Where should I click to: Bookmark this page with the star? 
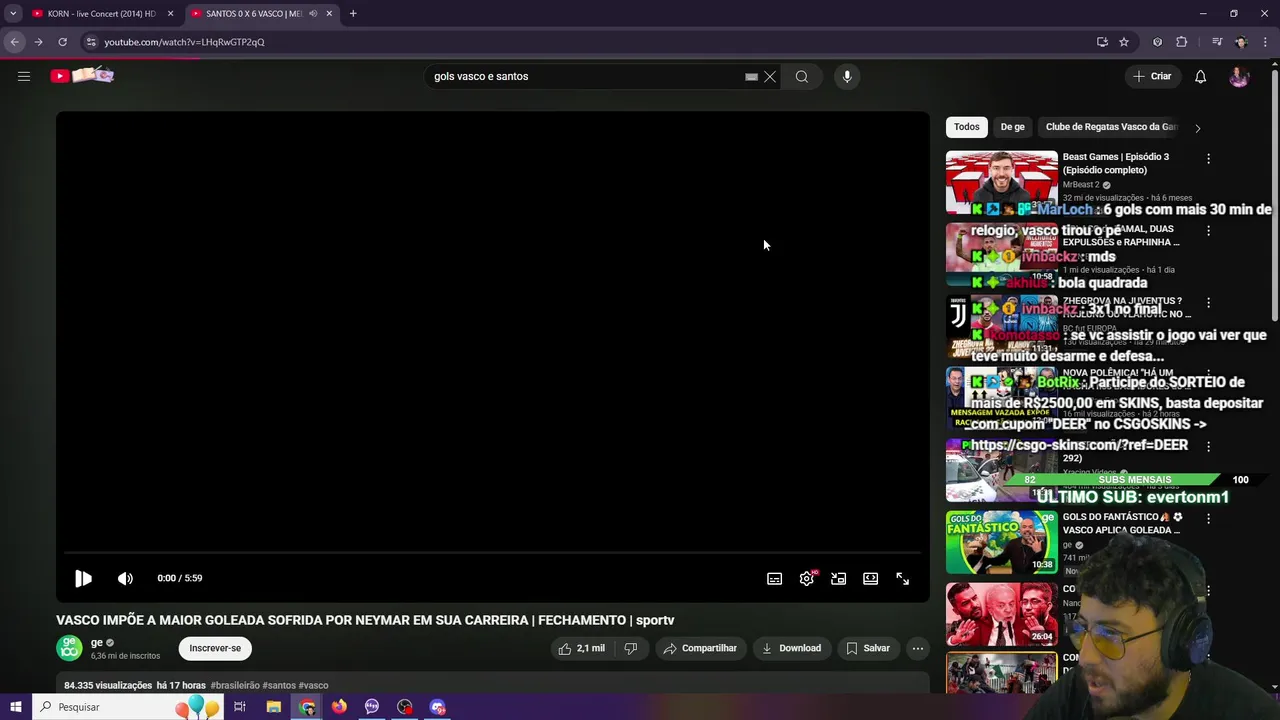(1124, 42)
